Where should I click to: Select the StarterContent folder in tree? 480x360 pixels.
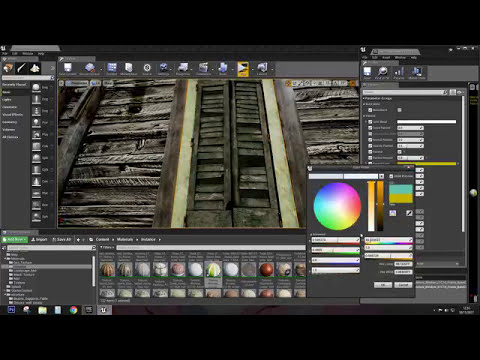(x=21, y=291)
